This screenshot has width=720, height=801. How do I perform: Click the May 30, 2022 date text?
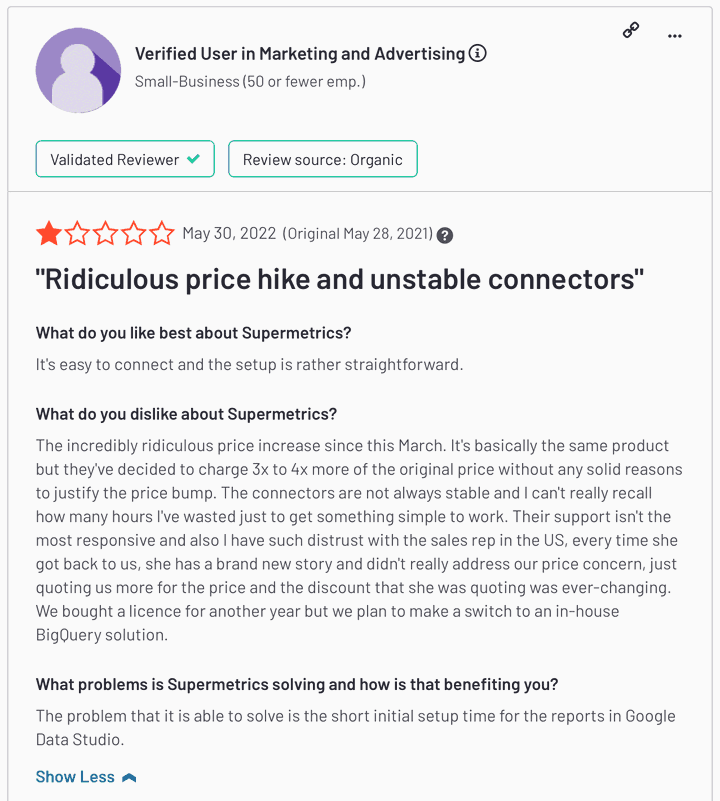click(x=227, y=235)
